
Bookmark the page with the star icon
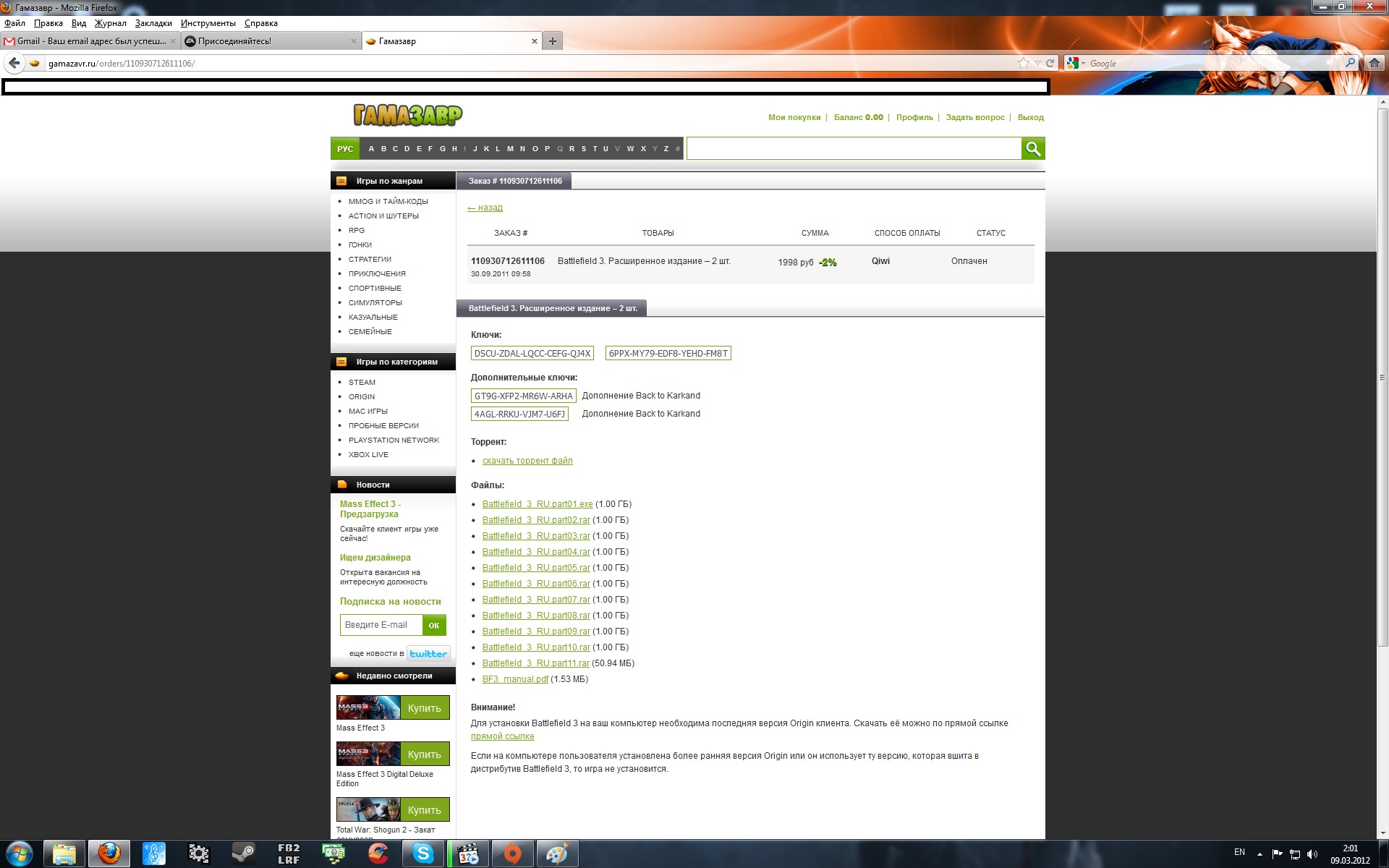[1023, 64]
